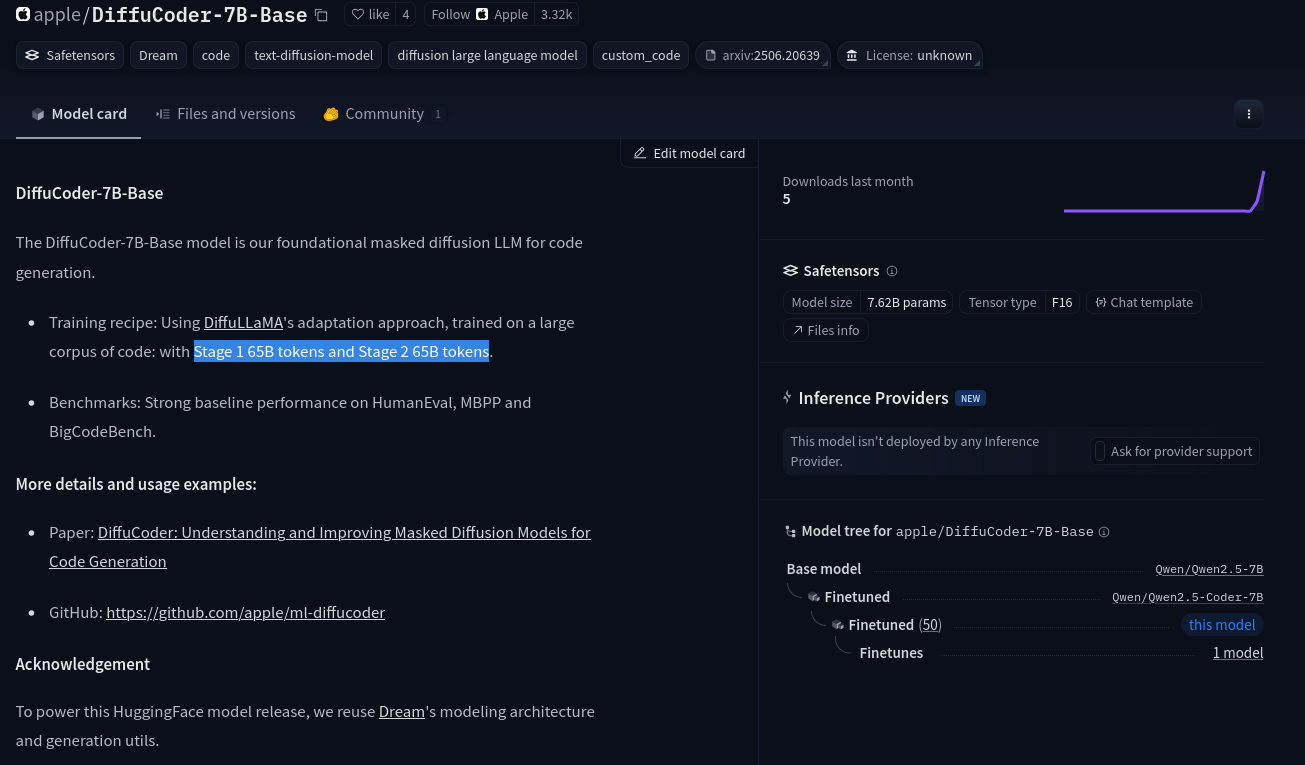This screenshot has width=1305, height=765.
Task: Open the Chat template button
Action: pyautogui.click(x=1144, y=303)
